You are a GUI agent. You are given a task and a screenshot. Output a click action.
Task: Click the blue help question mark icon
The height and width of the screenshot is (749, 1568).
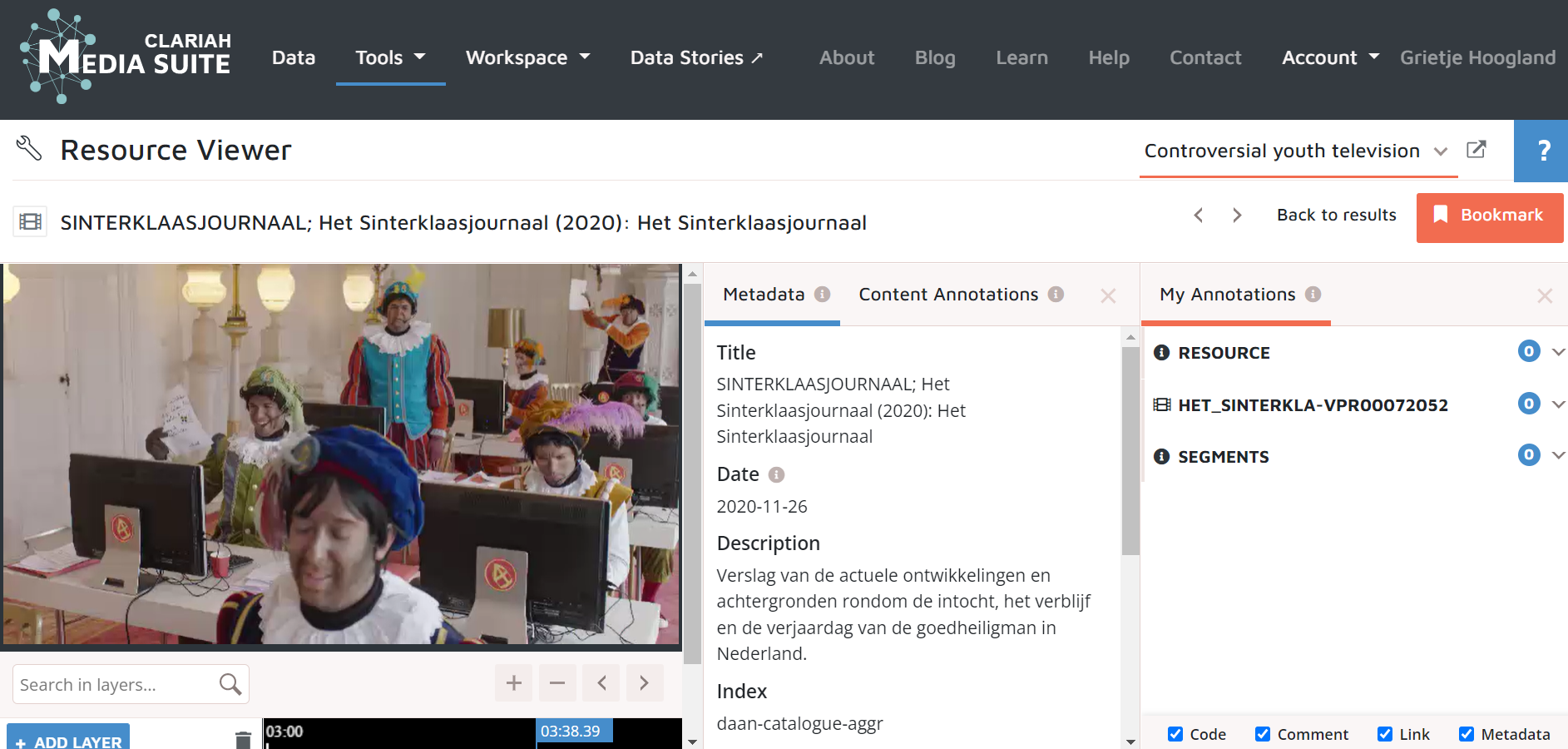pos(1542,151)
